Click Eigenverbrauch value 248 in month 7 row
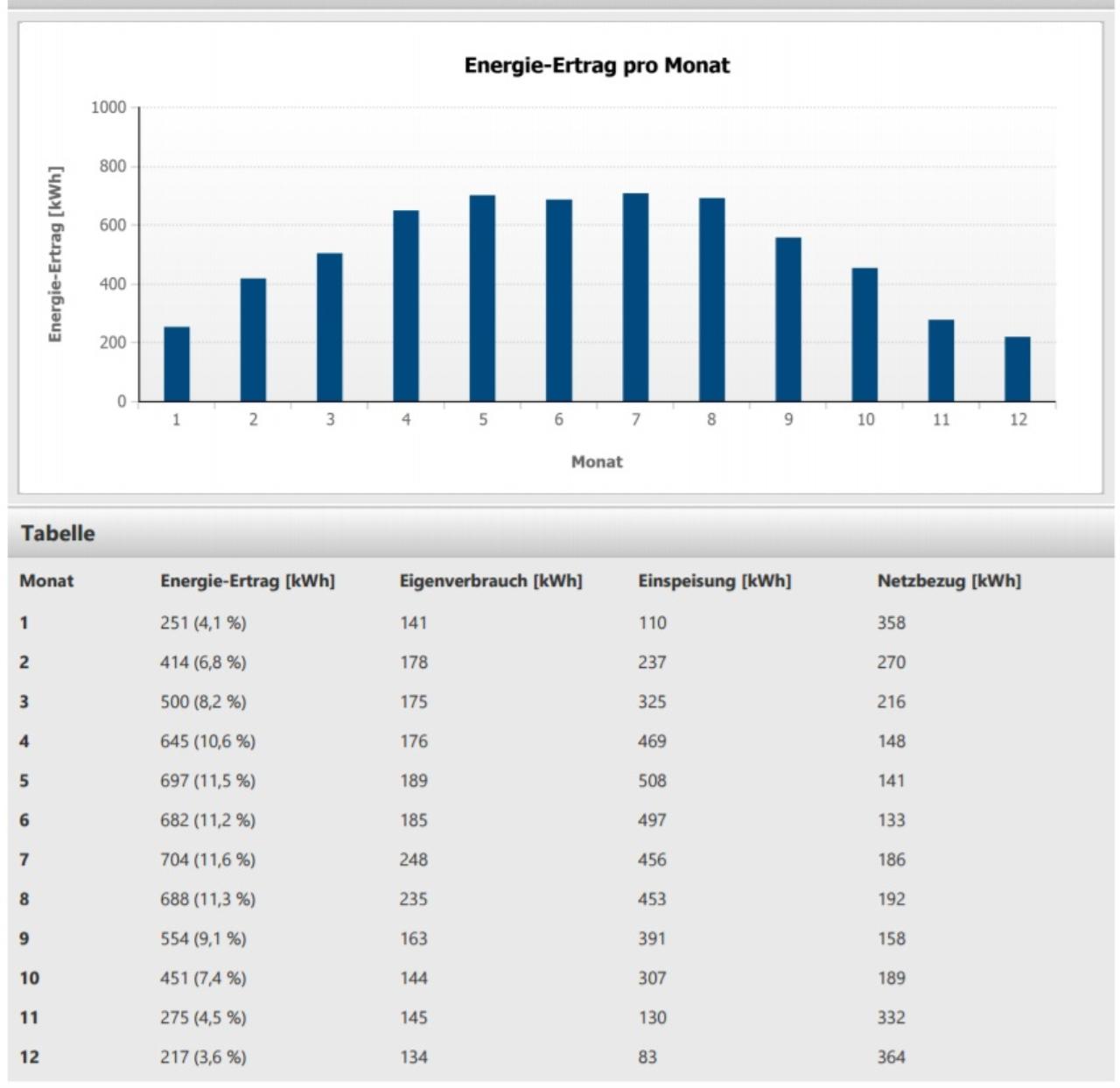Image resolution: width=1120 pixels, height=1088 pixels. 414,860
